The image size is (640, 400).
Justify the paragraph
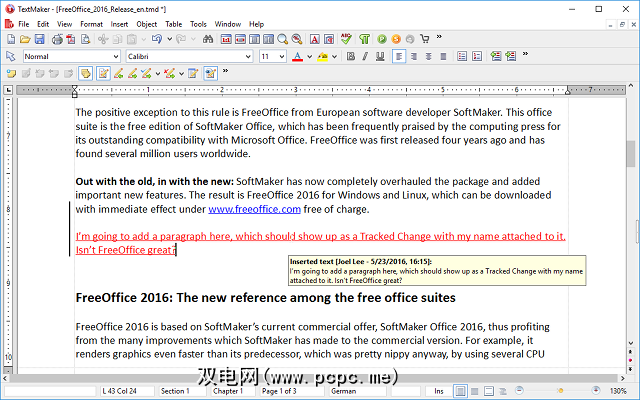coord(443,56)
